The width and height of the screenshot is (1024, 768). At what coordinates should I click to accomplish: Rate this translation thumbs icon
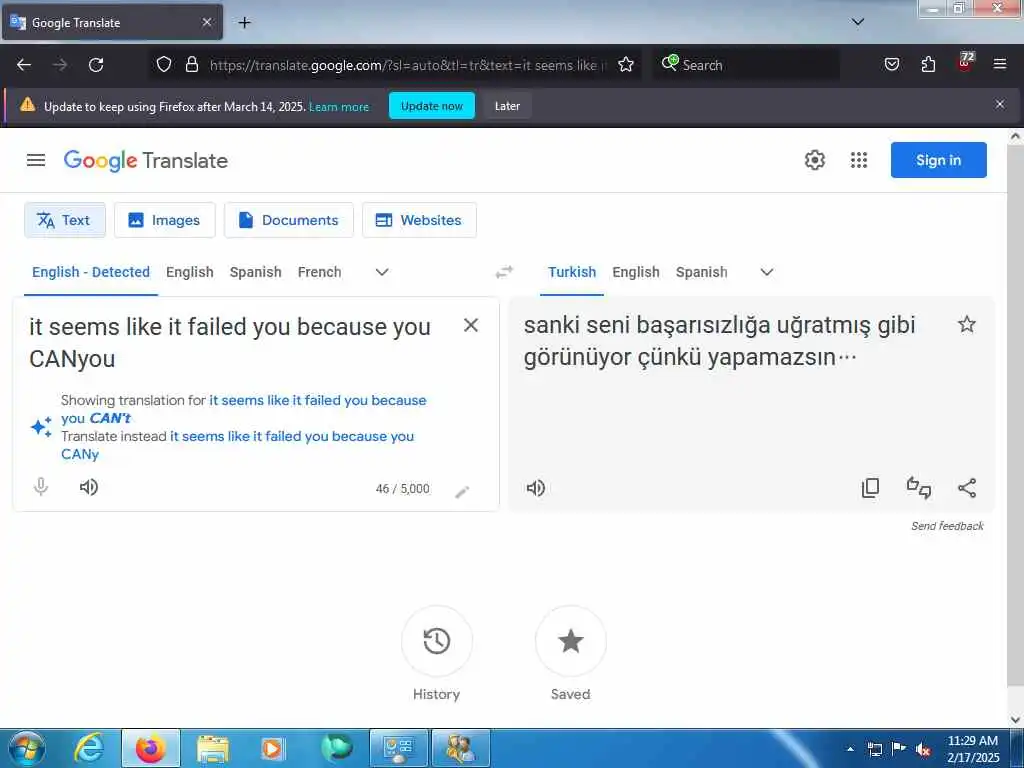(919, 488)
